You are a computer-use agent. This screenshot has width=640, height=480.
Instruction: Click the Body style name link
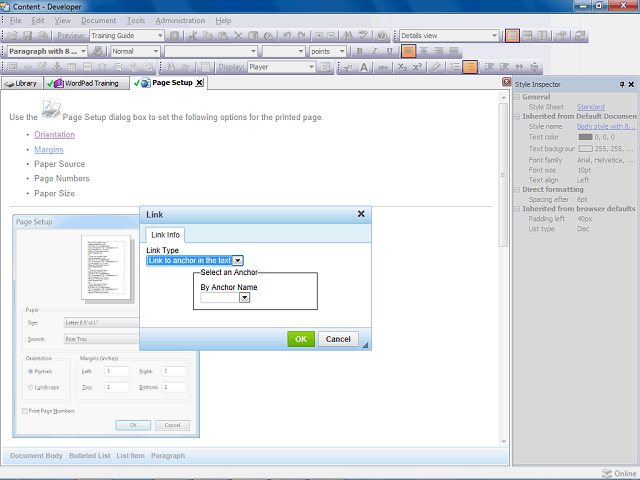pos(606,127)
